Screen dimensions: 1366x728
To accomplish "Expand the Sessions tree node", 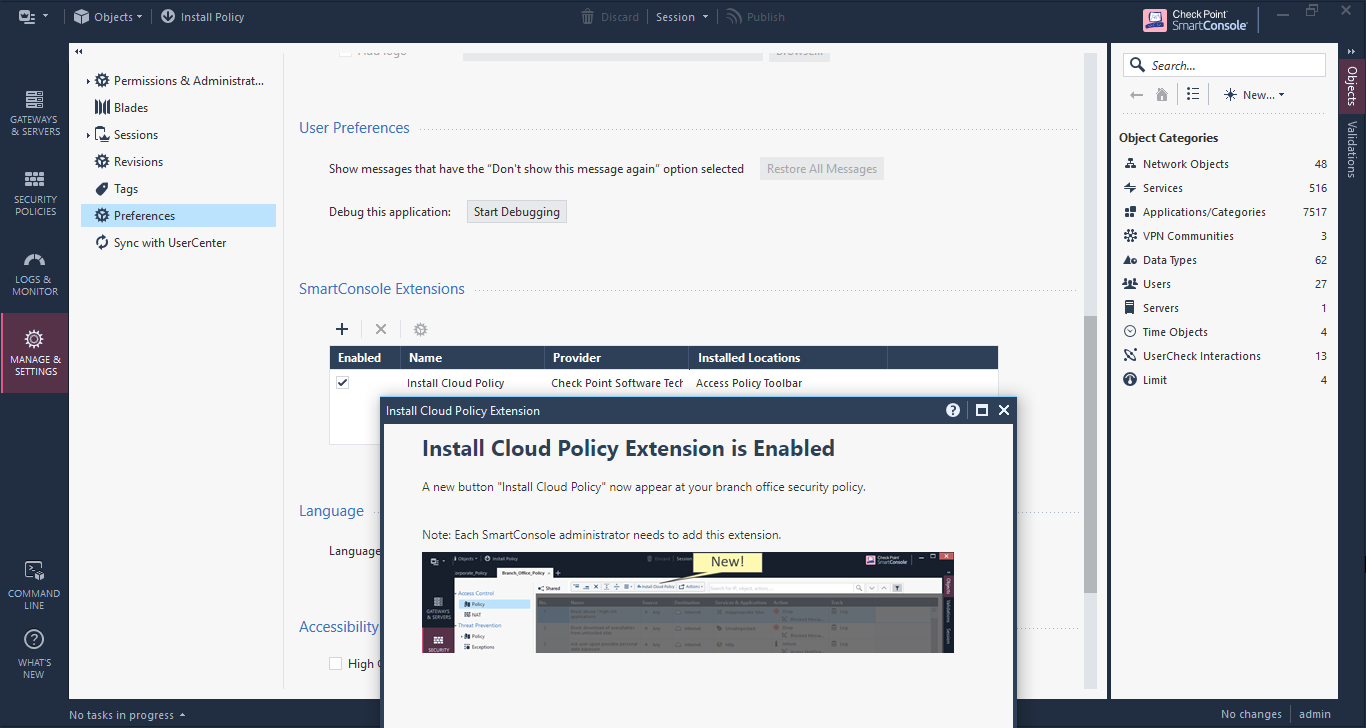I will click(x=88, y=135).
